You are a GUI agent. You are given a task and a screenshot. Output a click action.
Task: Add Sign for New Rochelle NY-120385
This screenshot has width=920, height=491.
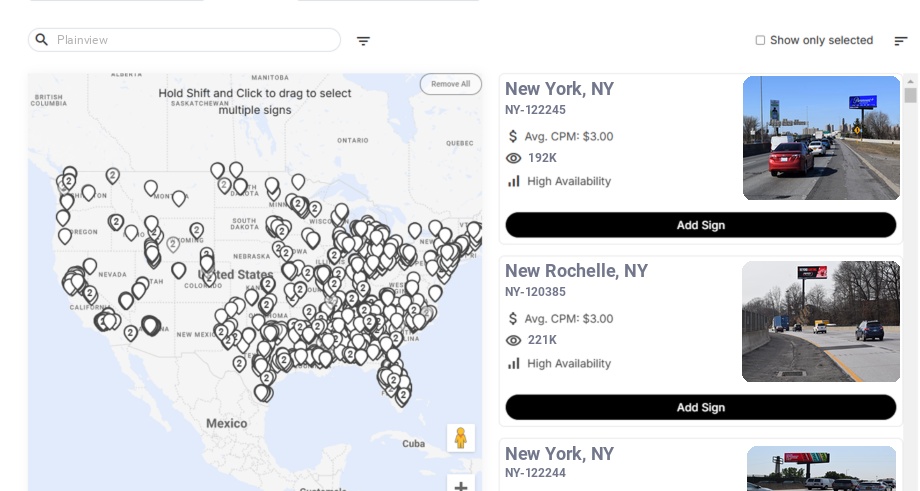point(700,407)
